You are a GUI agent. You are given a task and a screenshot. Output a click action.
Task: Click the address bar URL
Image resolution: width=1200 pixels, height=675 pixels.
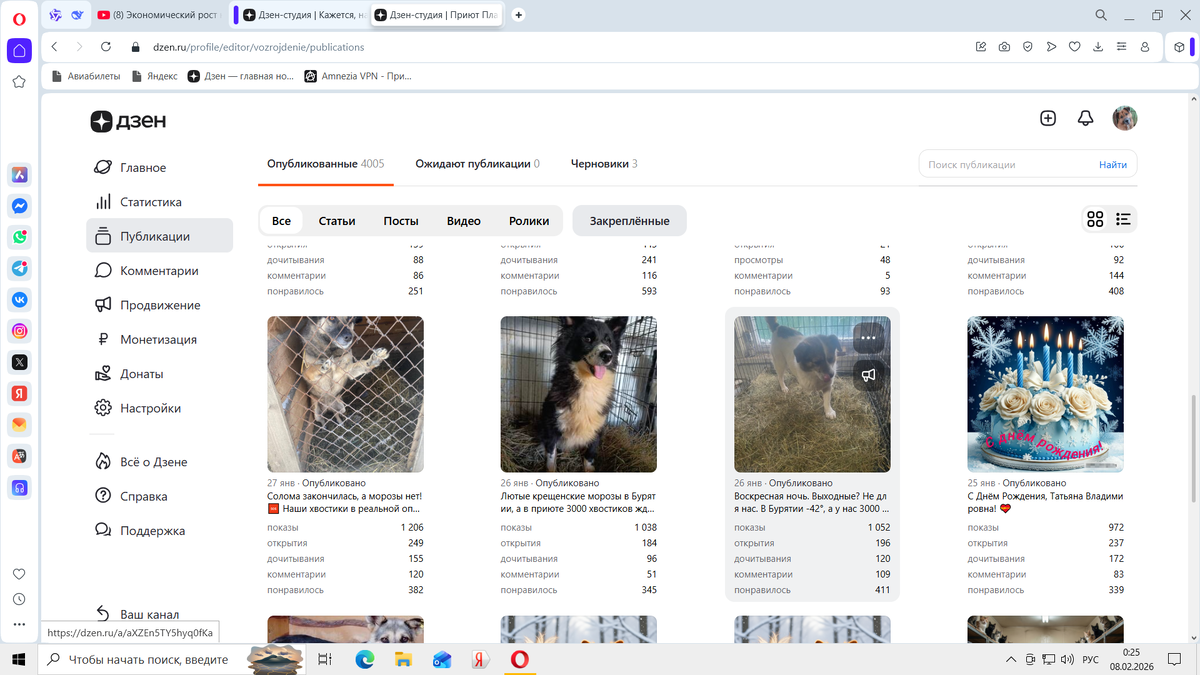(257, 47)
